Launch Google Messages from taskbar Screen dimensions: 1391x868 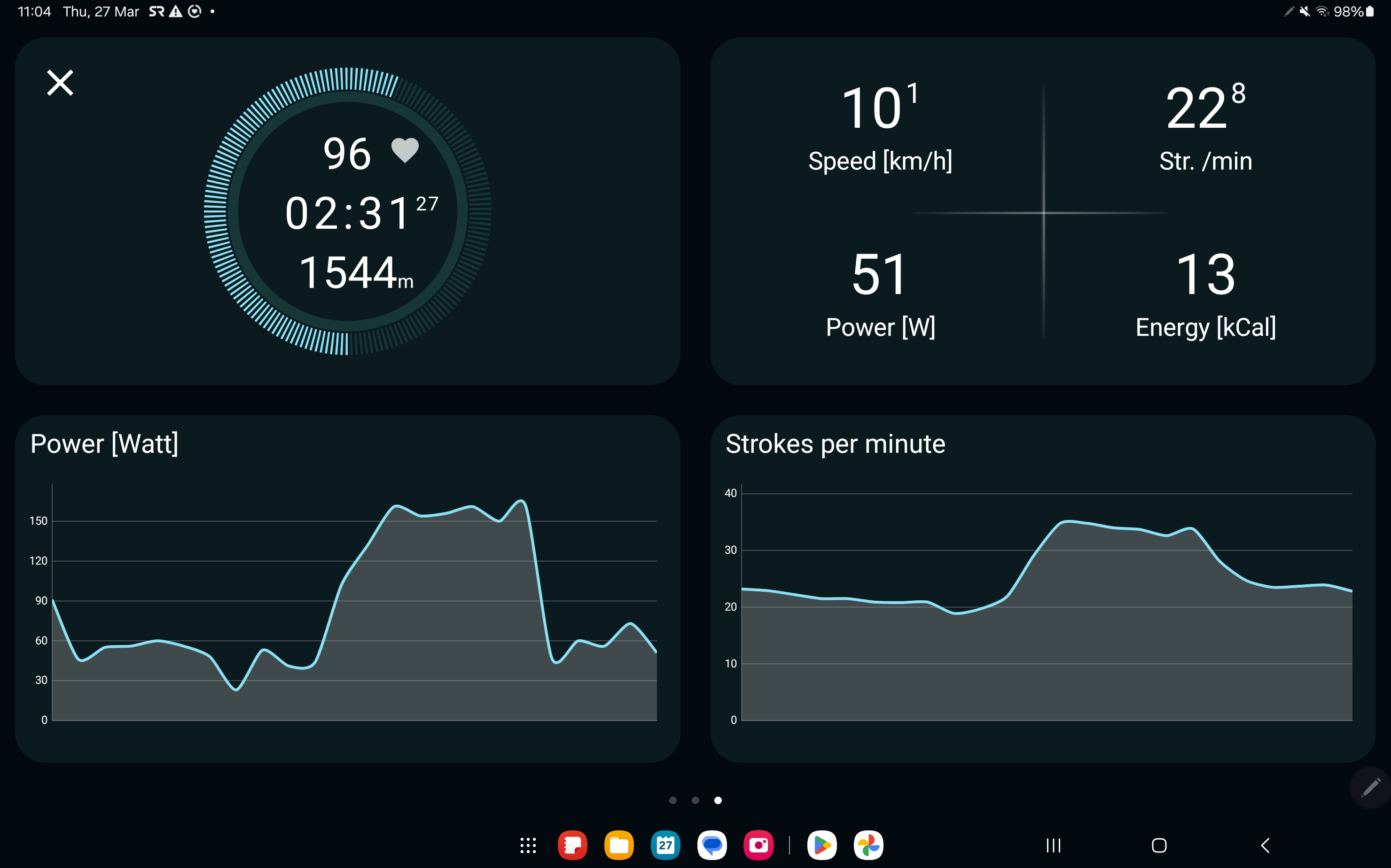click(x=711, y=845)
